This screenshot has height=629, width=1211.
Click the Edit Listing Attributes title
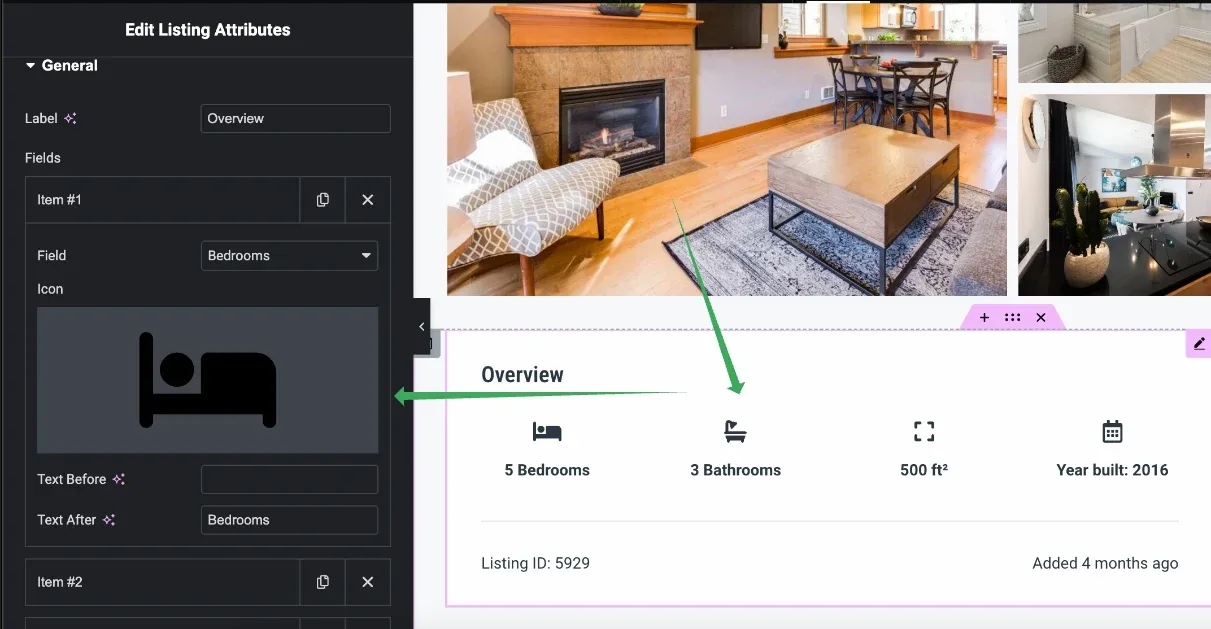208,30
